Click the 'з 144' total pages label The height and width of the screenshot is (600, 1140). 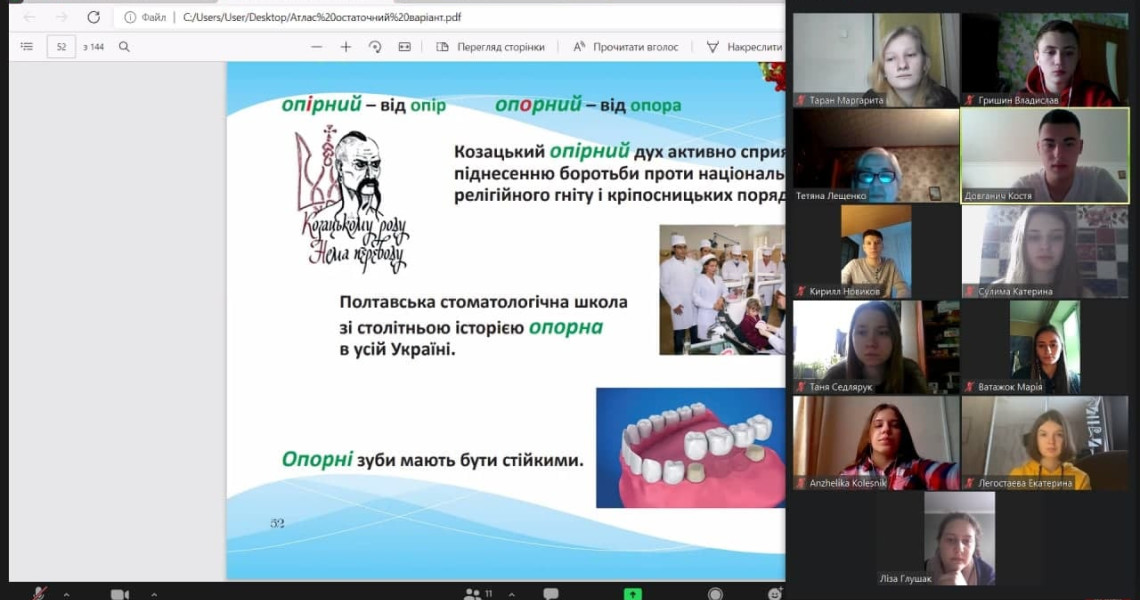click(93, 47)
